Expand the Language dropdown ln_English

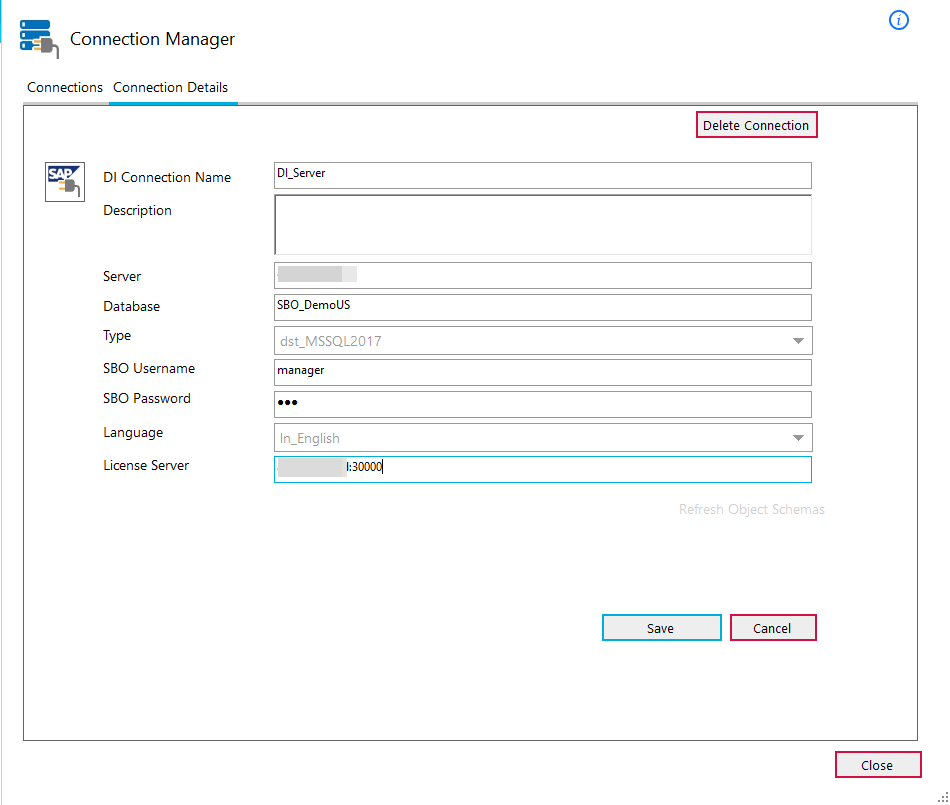[x=543, y=438]
